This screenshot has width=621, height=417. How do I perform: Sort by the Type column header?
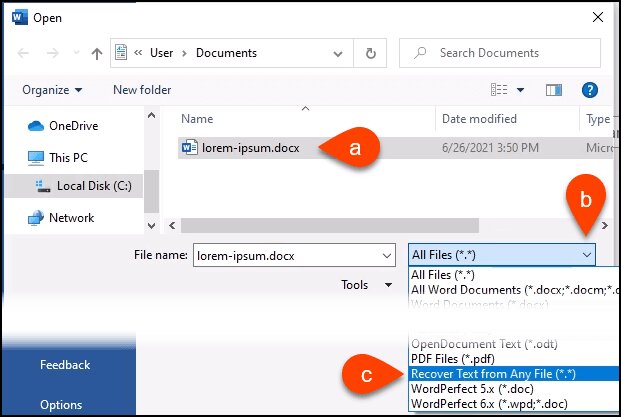pos(598,119)
